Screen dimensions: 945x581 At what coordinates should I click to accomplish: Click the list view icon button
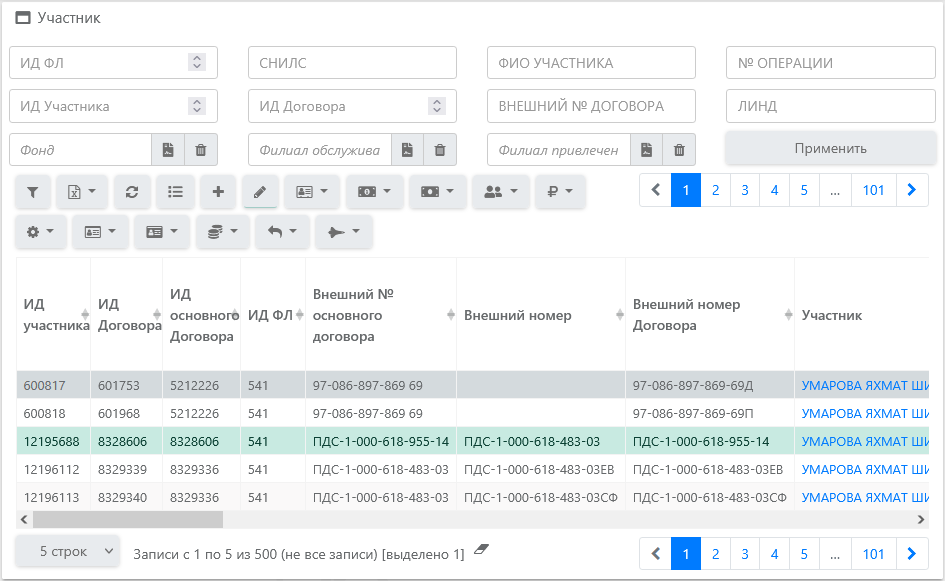175,191
